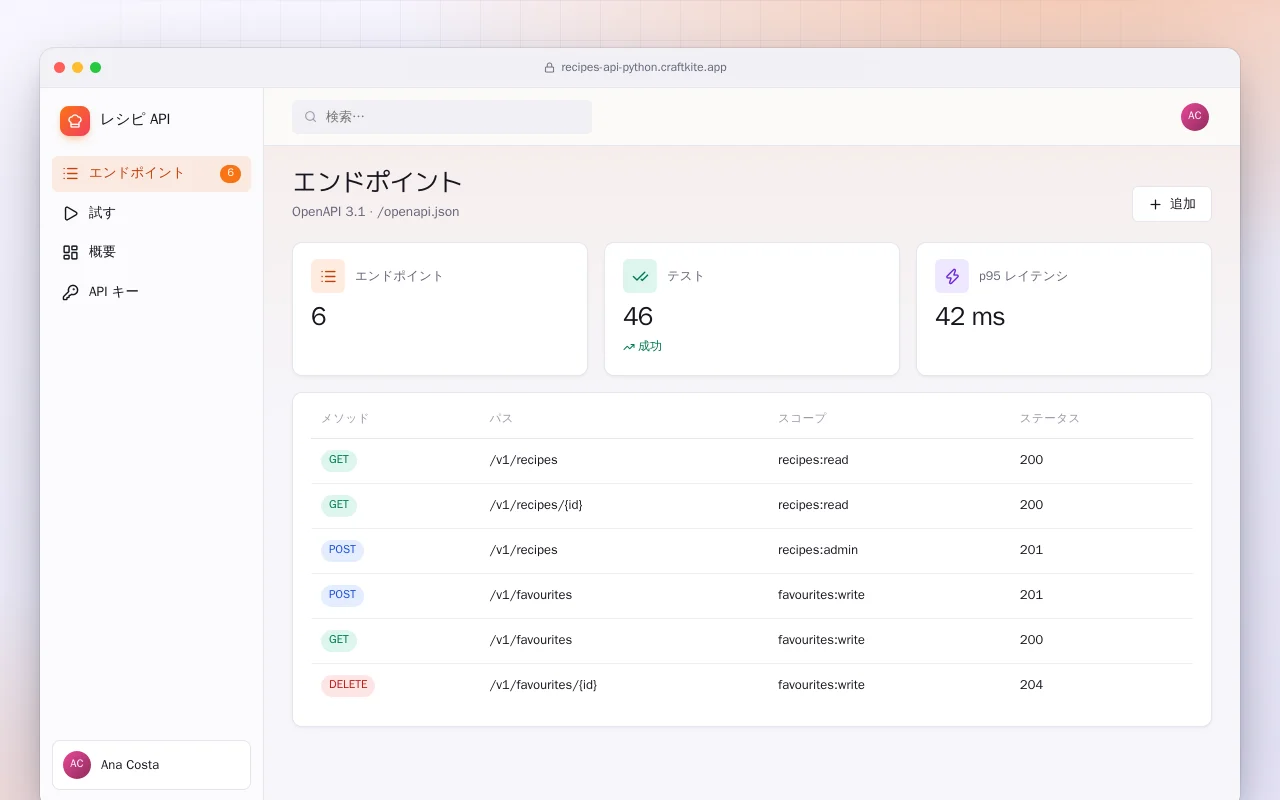1280x800 pixels.
Task: Click Ana Costa's avatar in the sidebar footer
Action: point(77,765)
